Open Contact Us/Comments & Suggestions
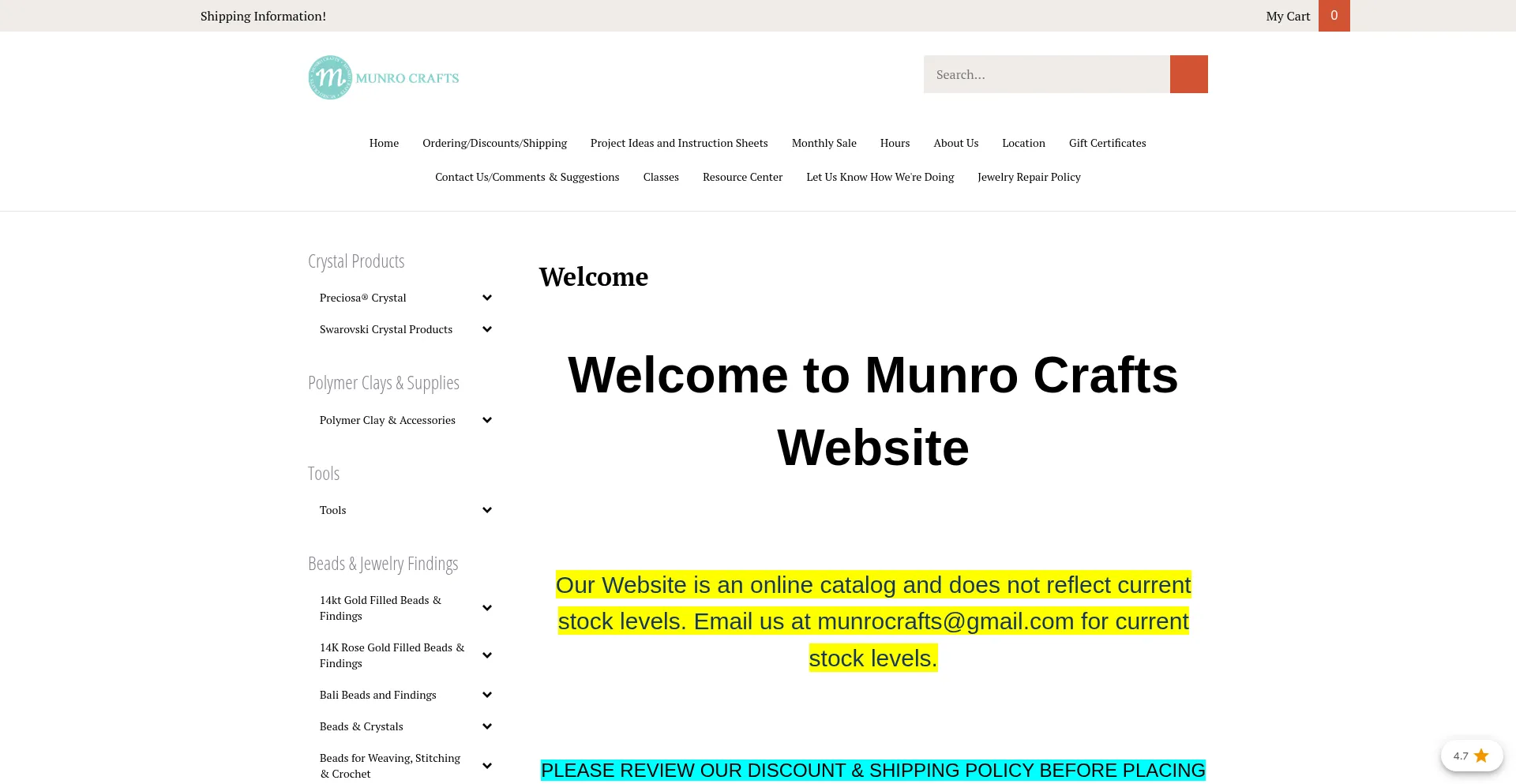Viewport: 1516px width, 784px height. [527, 177]
